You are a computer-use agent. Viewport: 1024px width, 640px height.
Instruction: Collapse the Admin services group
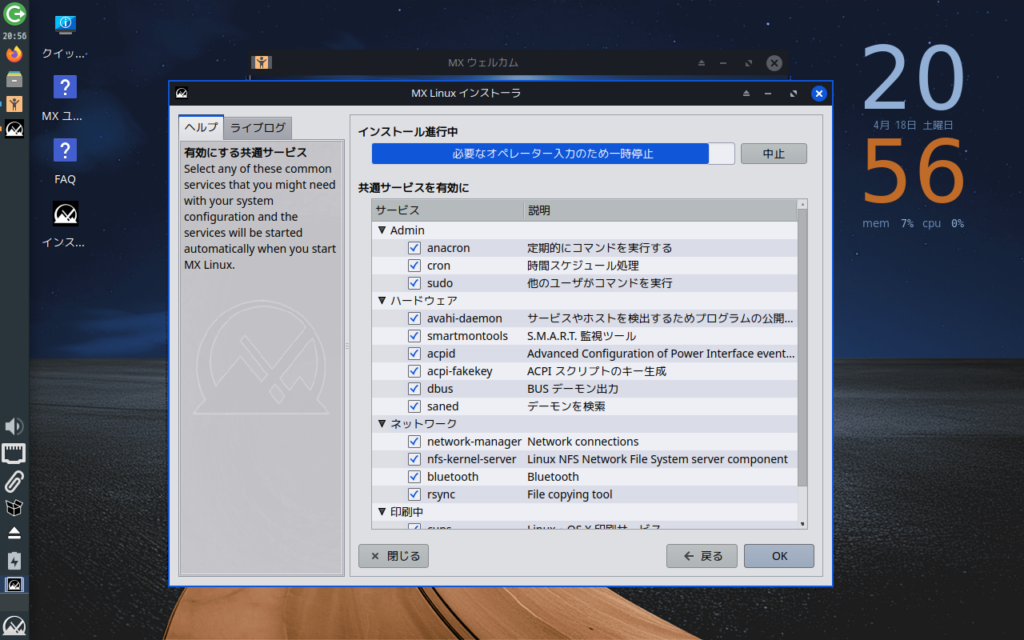[382, 231]
